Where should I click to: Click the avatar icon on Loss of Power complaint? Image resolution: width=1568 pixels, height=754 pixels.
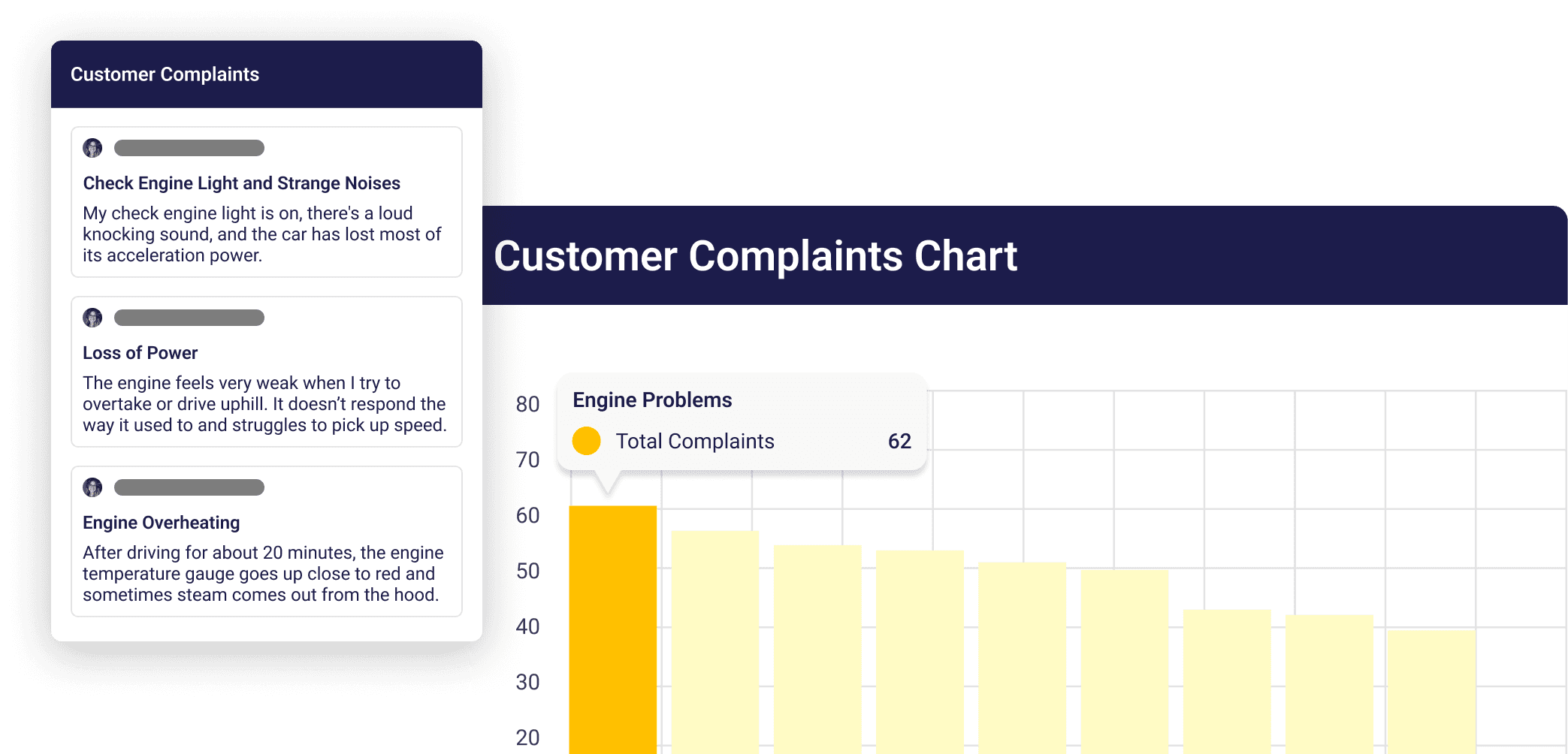pyautogui.click(x=93, y=318)
